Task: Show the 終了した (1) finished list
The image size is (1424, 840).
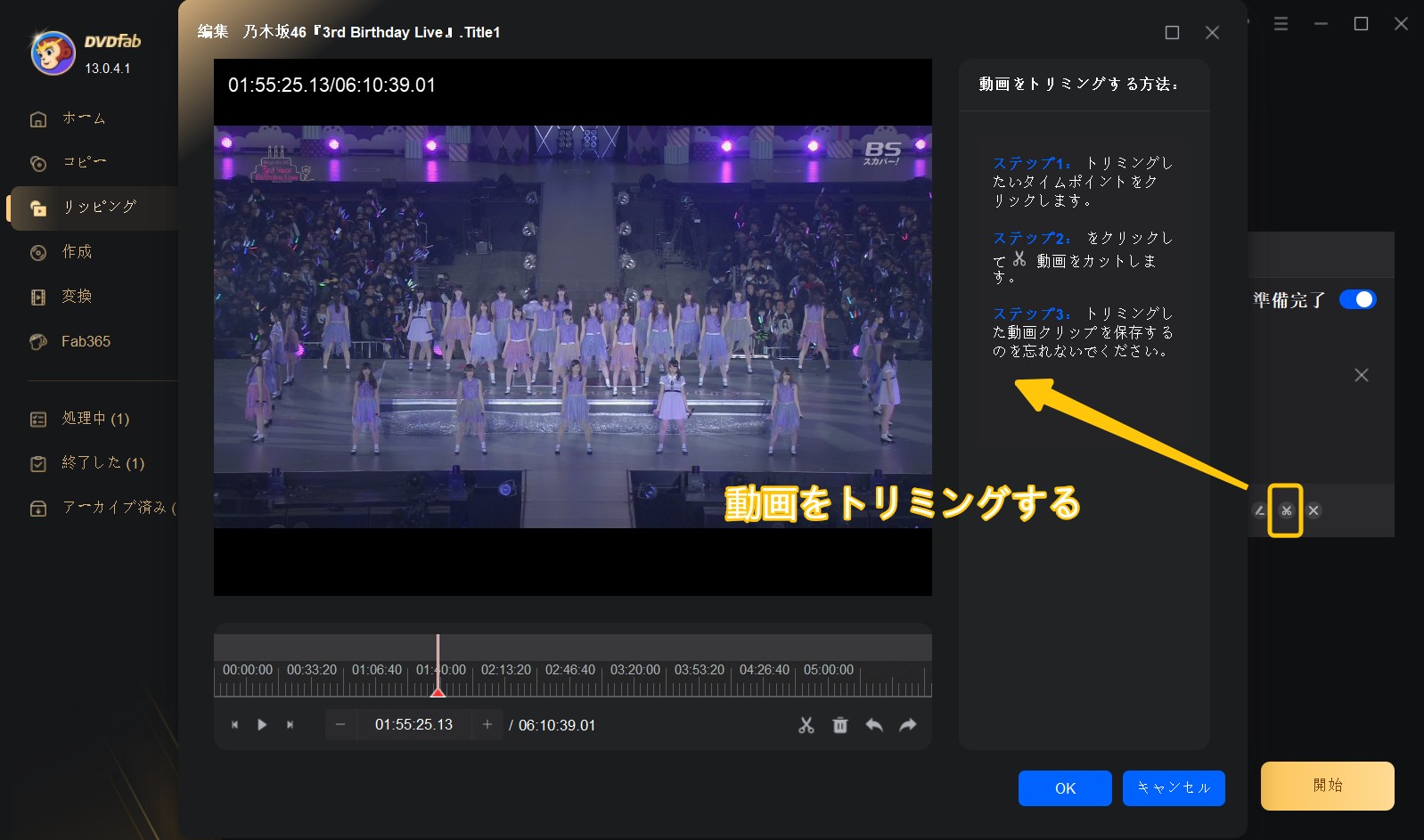Action: click(102, 463)
